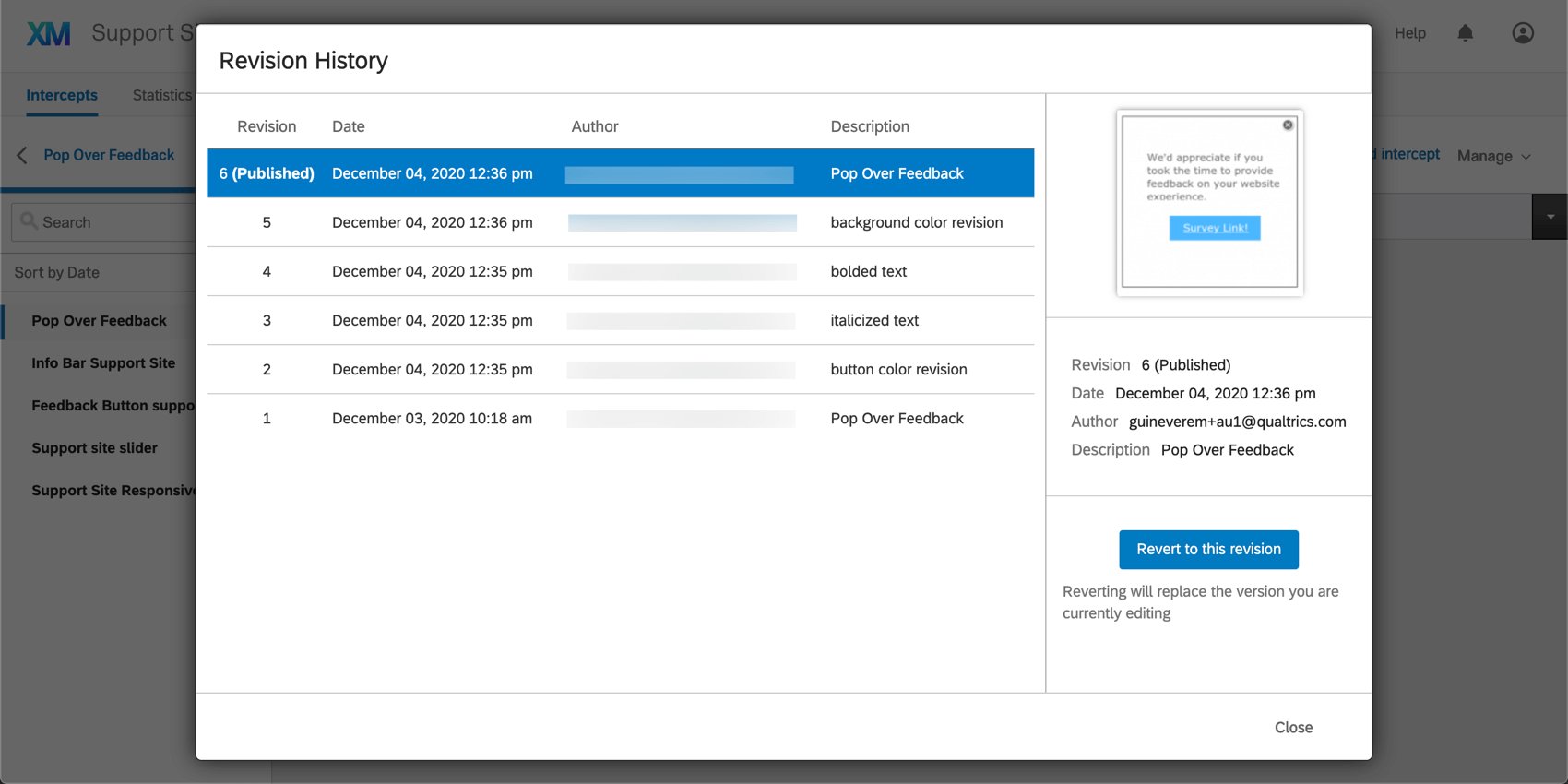This screenshot has height=784, width=1568.
Task: Select revision 5 background color revision
Action: (x=620, y=222)
